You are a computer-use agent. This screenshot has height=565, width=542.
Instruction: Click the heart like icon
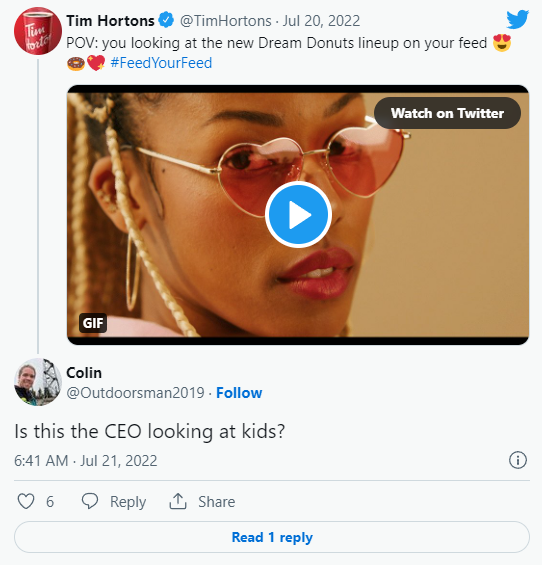point(26,501)
